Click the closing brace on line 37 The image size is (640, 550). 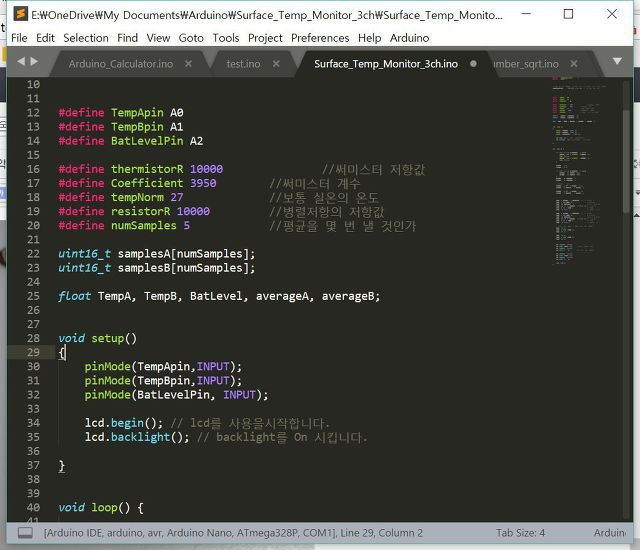coord(62,466)
